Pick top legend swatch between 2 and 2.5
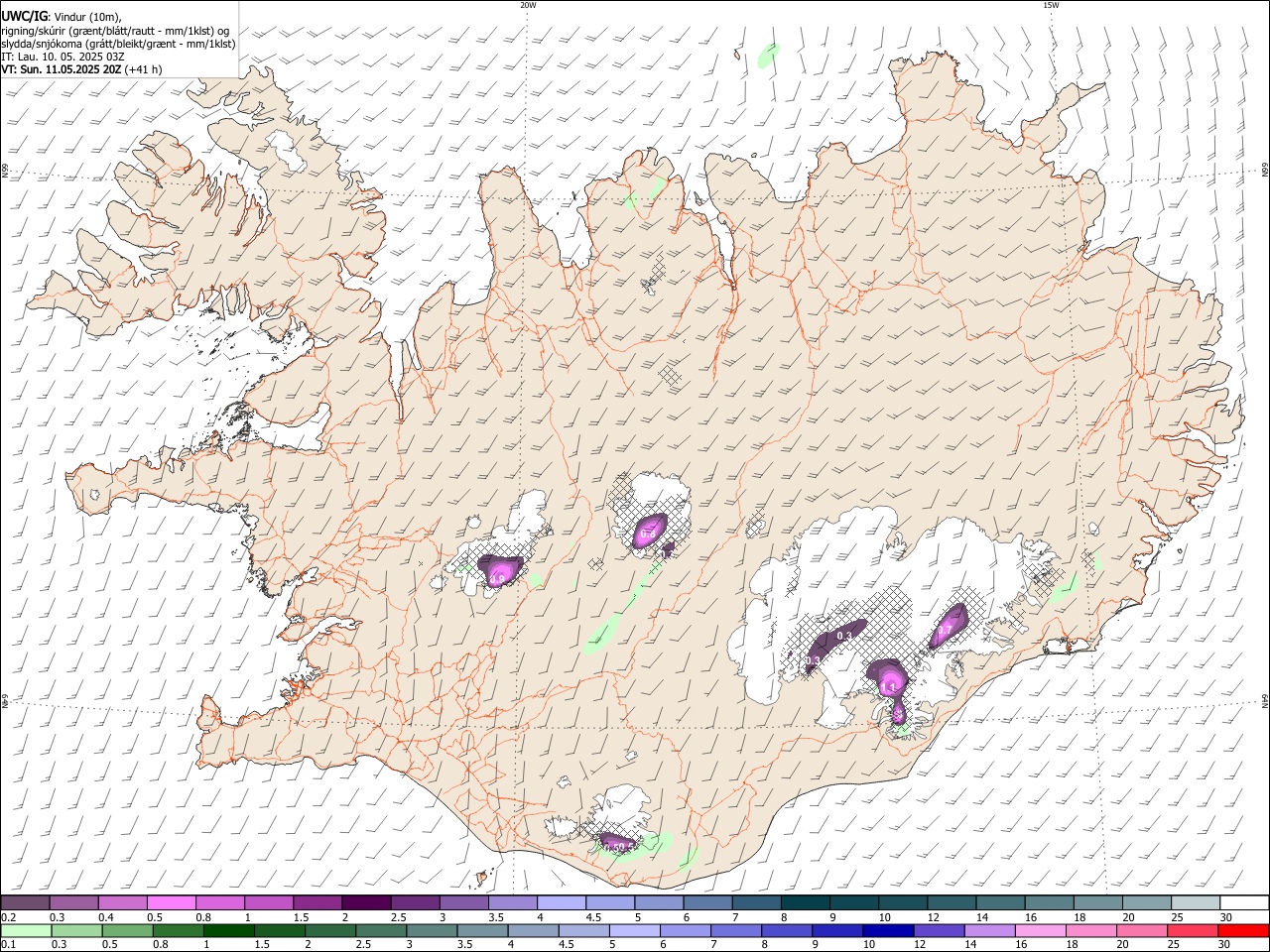The width and height of the screenshot is (1270, 952). pyautogui.click(x=366, y=902)
